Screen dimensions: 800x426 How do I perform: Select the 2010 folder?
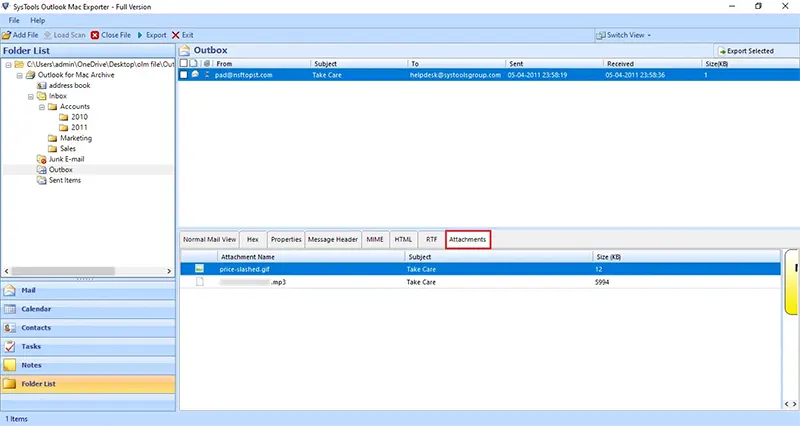[79, 117]
